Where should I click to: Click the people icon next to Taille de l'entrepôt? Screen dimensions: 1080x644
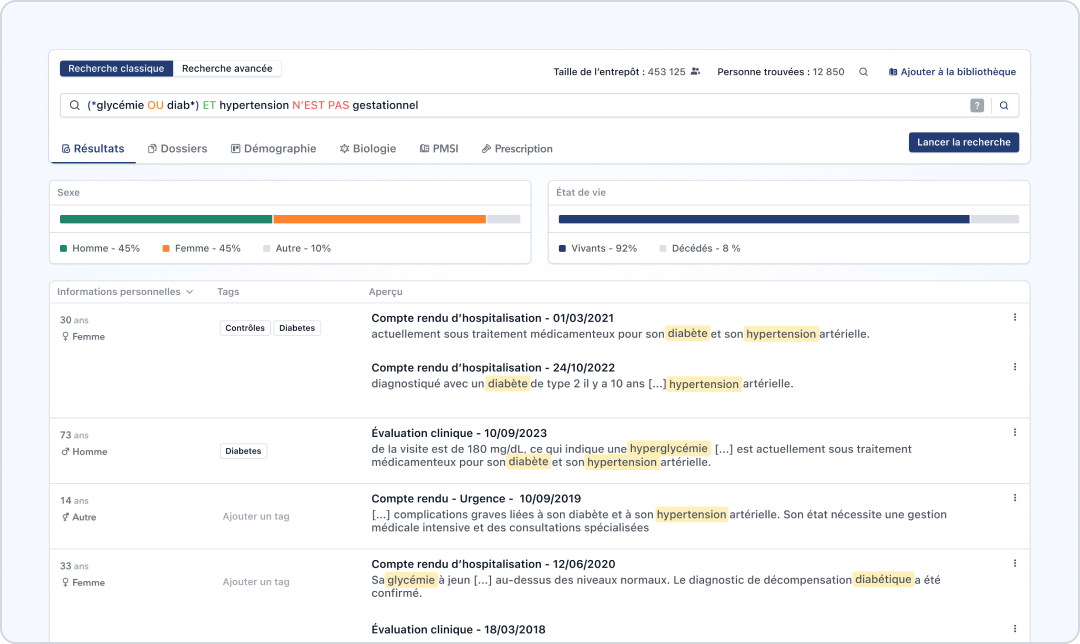point(695,72)
